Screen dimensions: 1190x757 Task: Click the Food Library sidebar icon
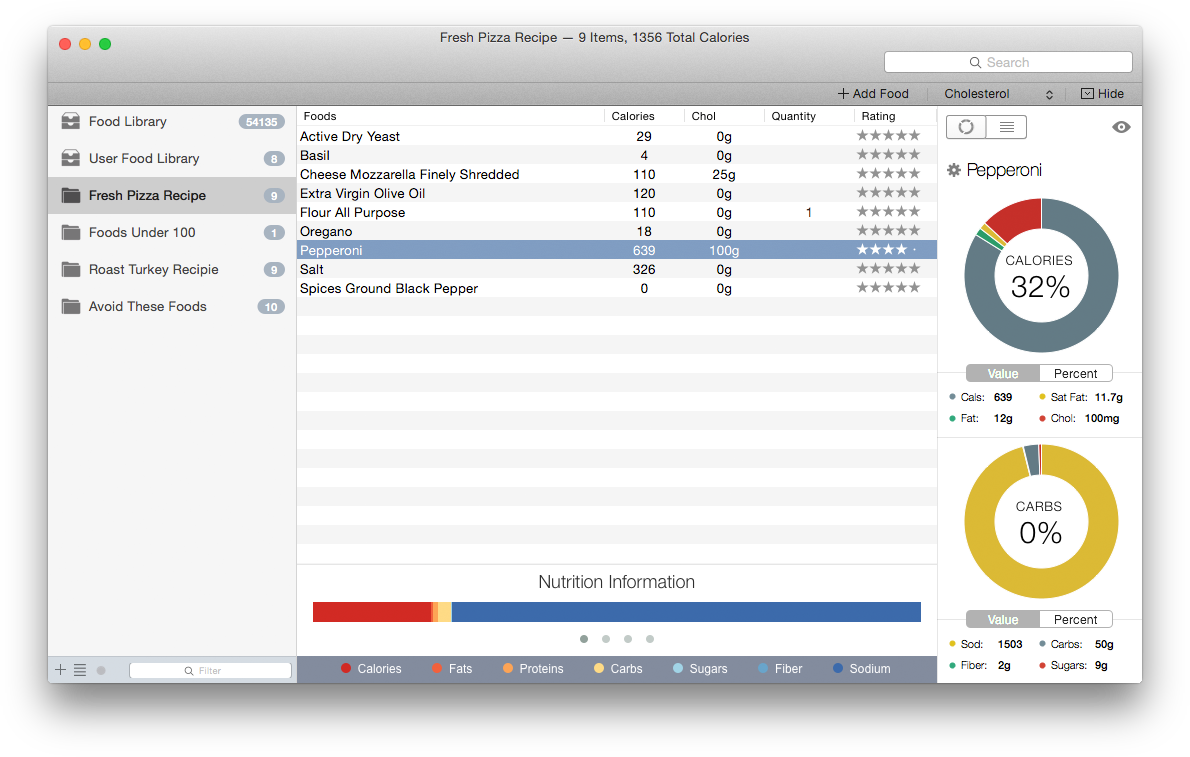pyautogui.click(x=69, y=121)
